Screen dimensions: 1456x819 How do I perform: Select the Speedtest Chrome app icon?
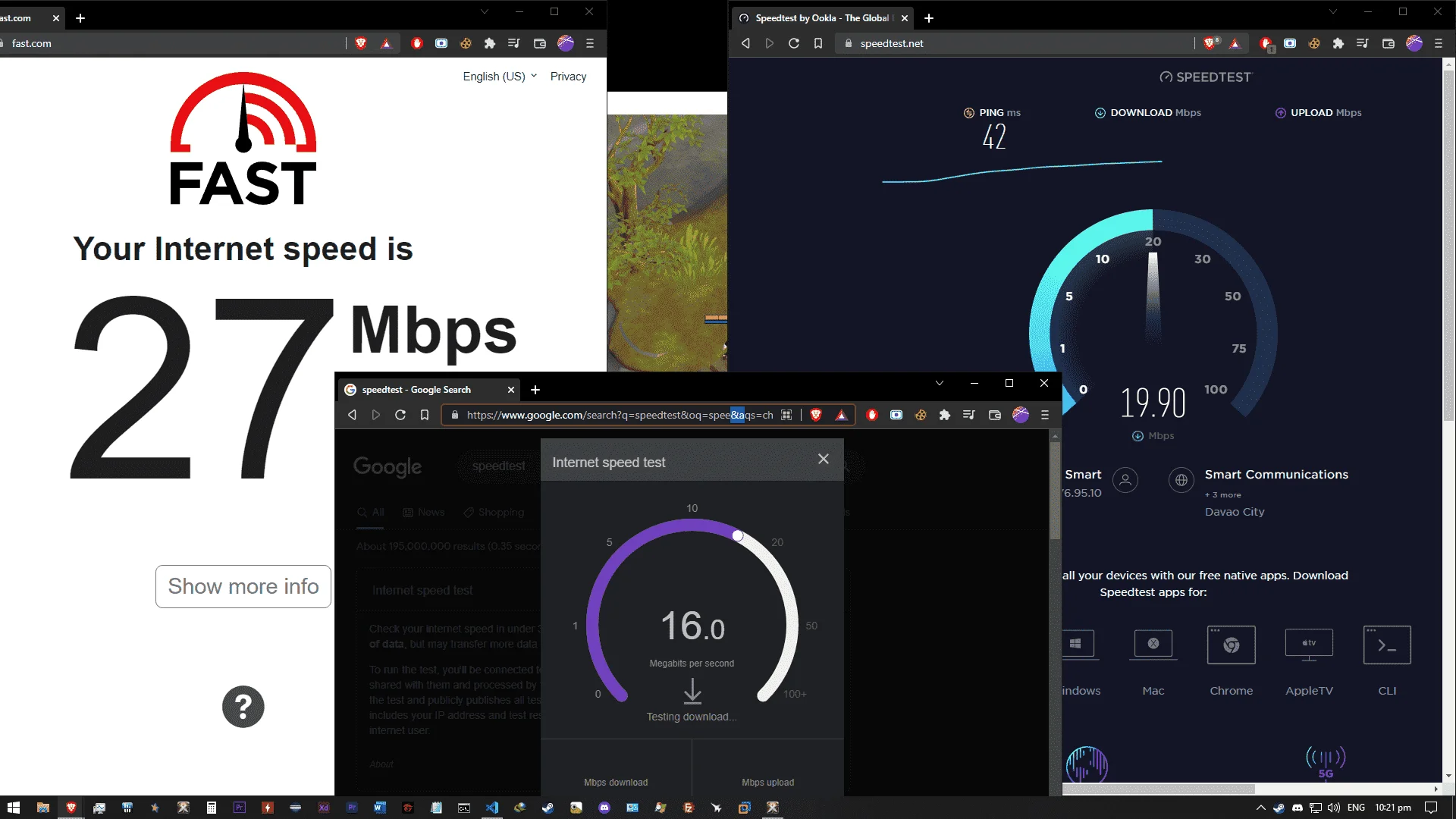[x=1232, y=645]
